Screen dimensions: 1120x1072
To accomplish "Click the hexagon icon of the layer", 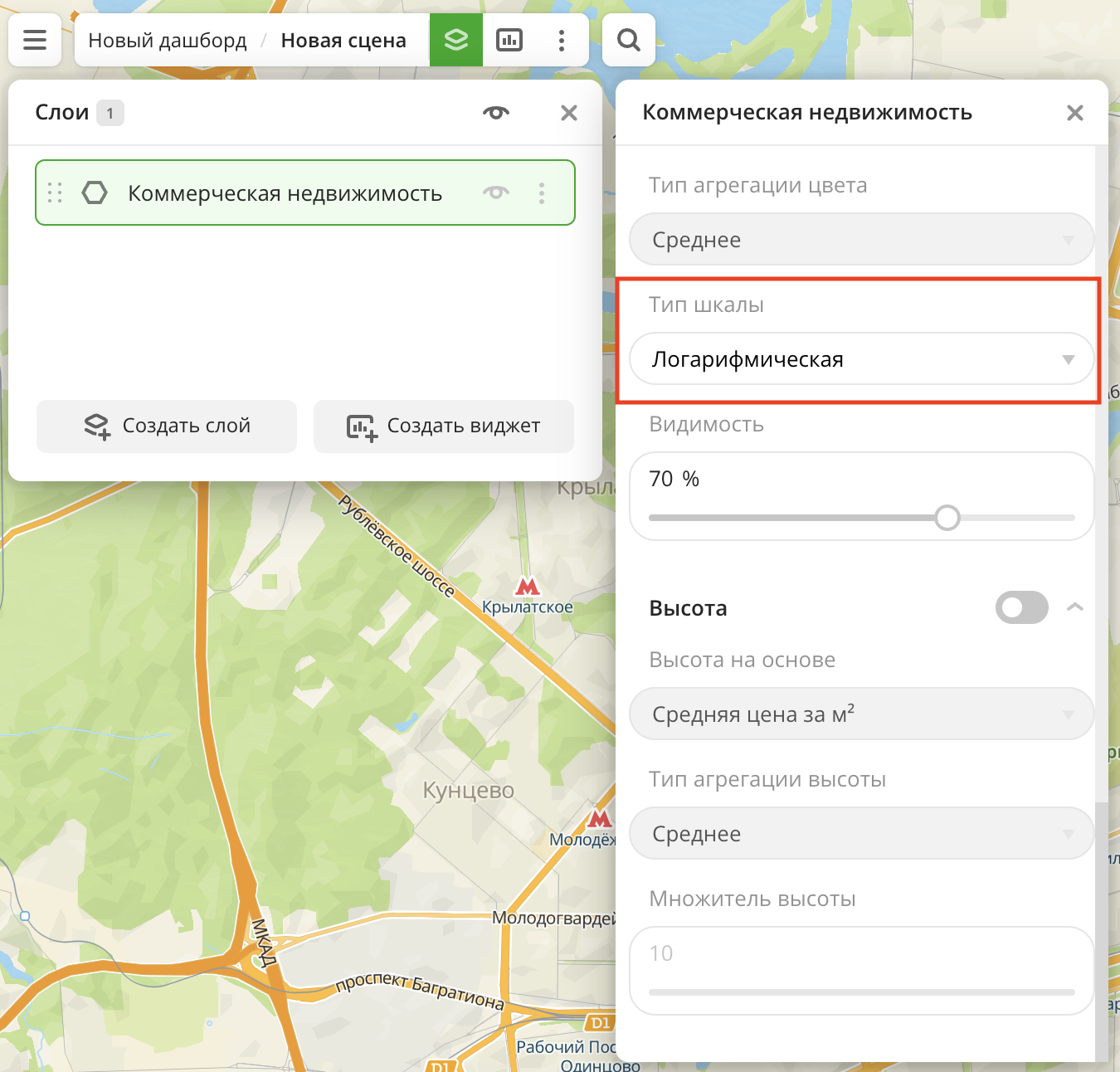I will pyautogui.click(x=95, y=193).
